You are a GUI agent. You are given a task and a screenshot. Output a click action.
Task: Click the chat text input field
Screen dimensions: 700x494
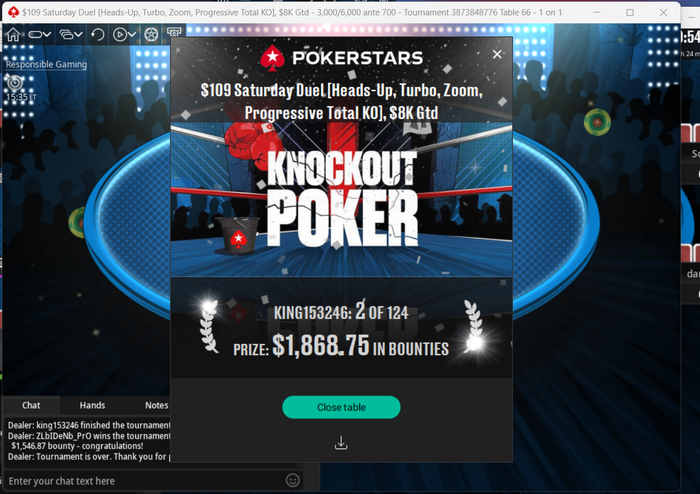point(145,481)
